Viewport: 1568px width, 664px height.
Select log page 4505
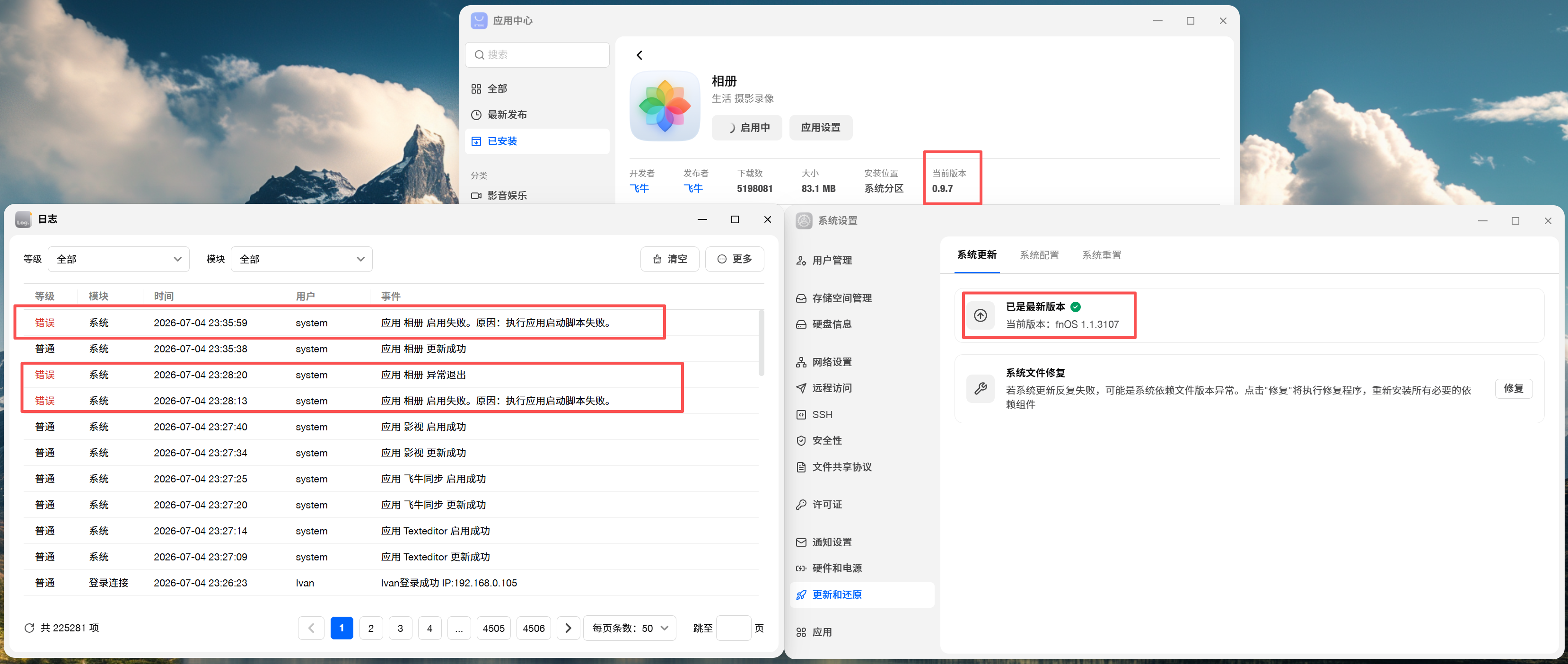point(494,628)
